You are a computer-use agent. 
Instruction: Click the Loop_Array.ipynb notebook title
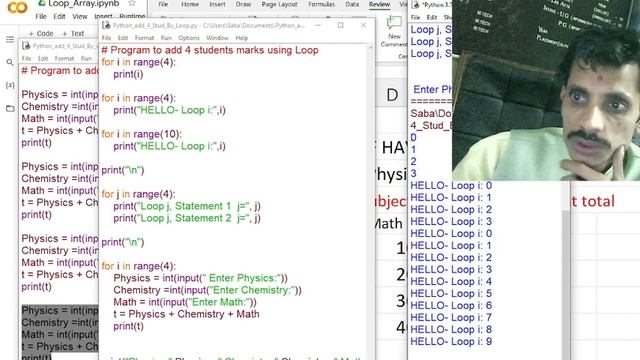(x=84, y=4)
